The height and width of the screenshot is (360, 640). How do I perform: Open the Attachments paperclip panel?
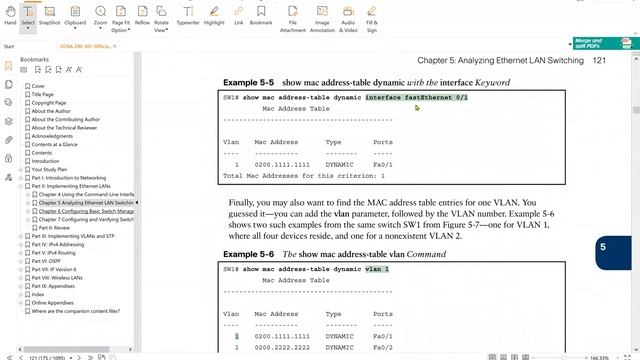[8, 140]
